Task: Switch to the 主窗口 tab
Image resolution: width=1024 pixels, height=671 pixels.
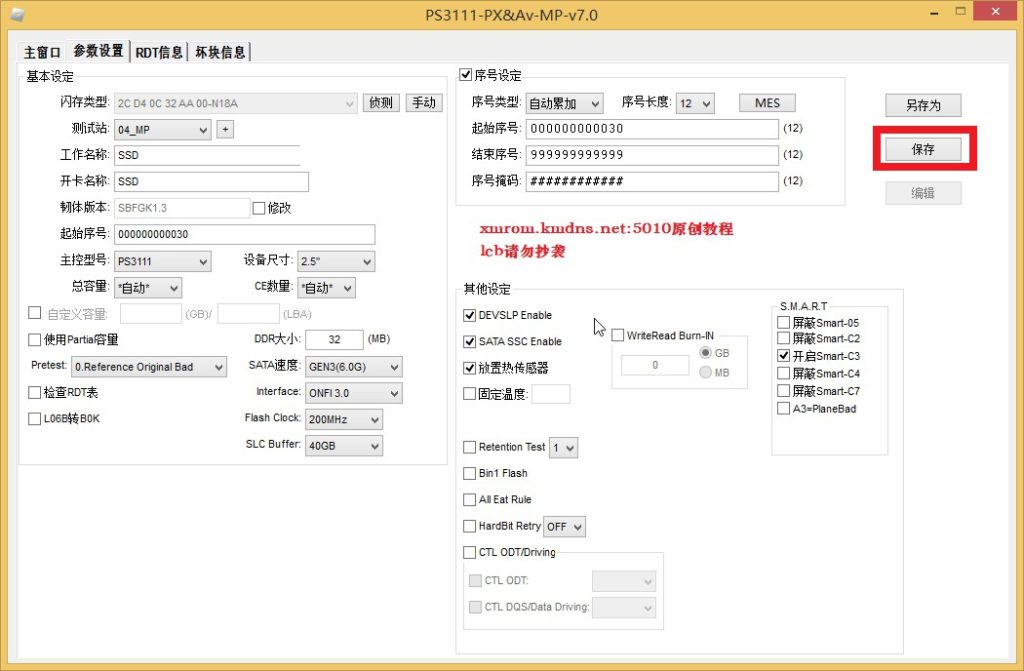Action: coord(42,52)
